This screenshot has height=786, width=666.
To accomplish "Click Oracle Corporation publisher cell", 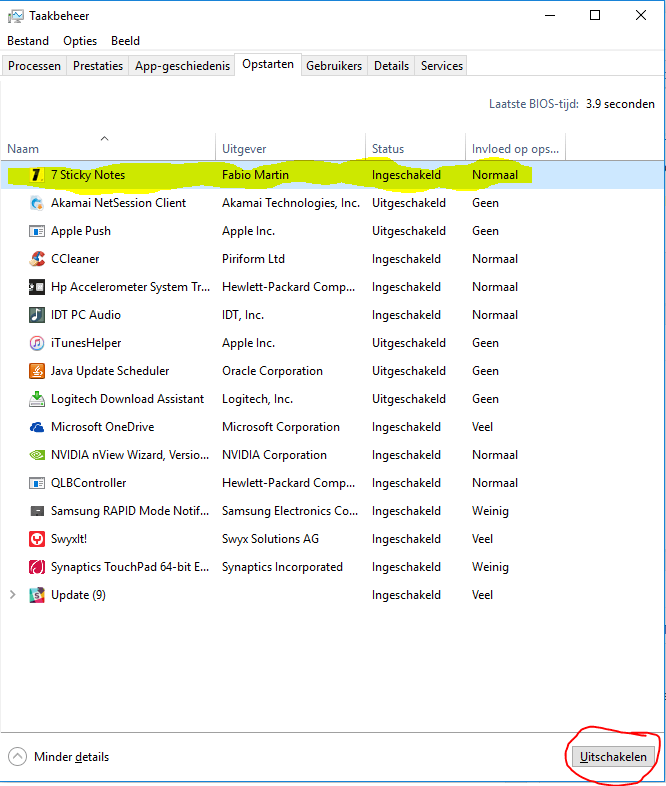I will coord(272,371).
